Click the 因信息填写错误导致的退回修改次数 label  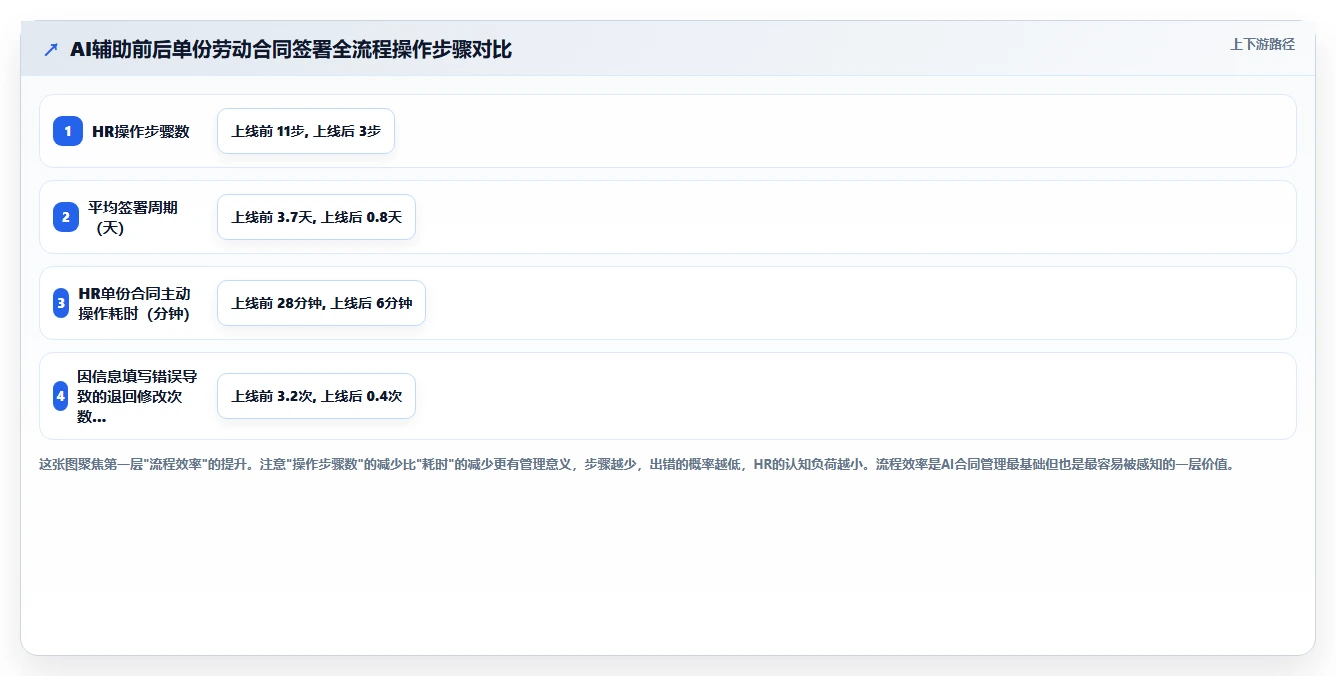click(x=137, y=396)
